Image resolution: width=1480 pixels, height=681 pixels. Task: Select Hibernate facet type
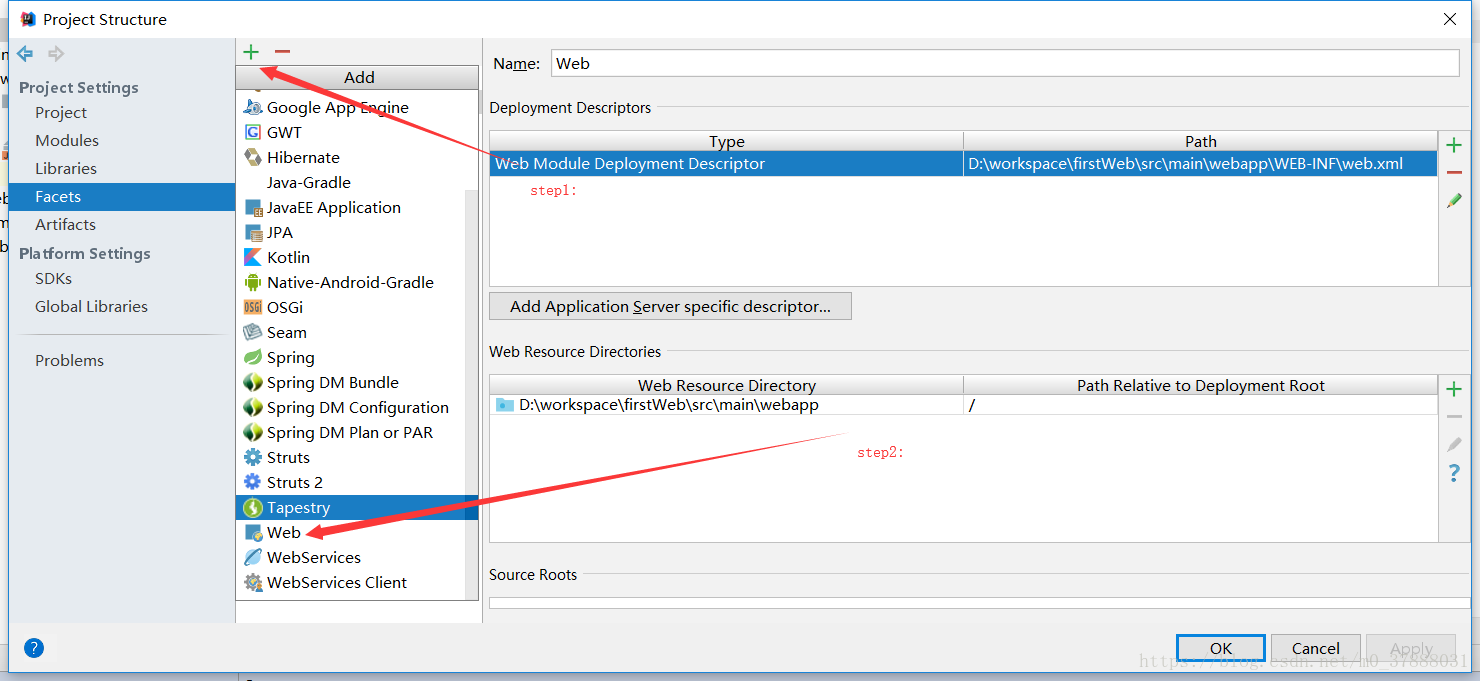(x=356, y=157)
